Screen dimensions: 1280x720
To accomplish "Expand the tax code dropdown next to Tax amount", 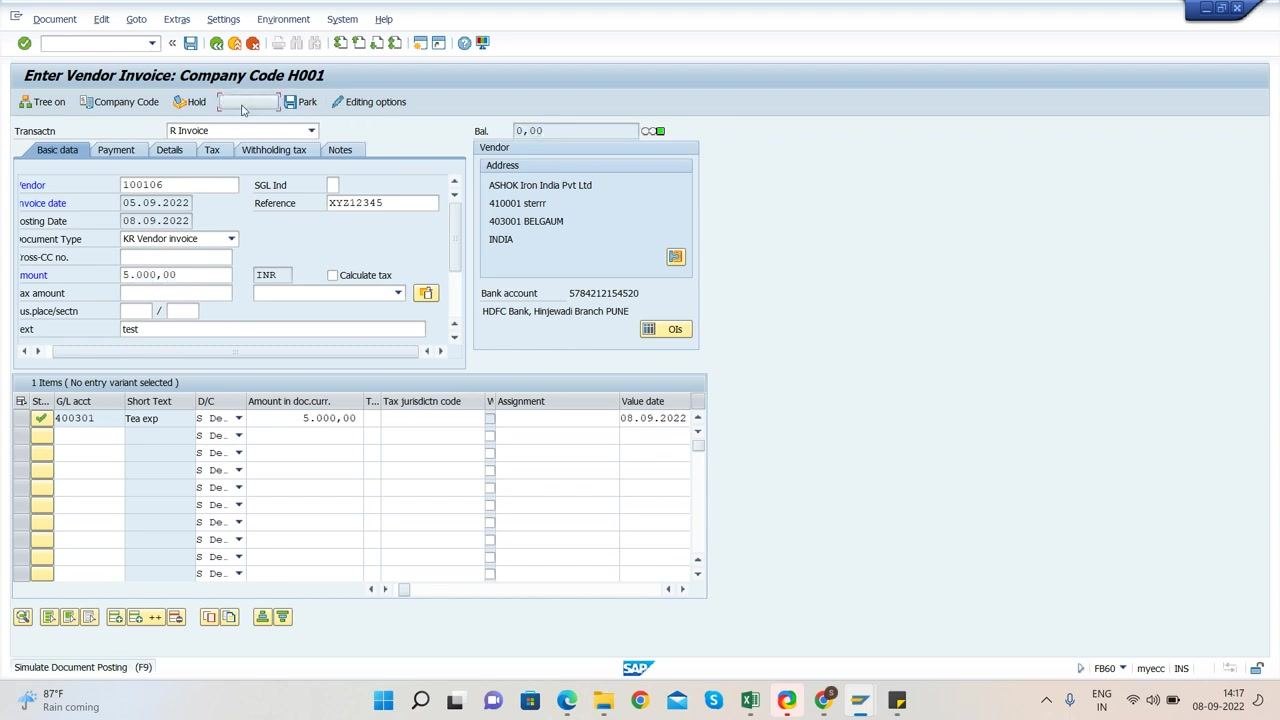I will 398,293.
